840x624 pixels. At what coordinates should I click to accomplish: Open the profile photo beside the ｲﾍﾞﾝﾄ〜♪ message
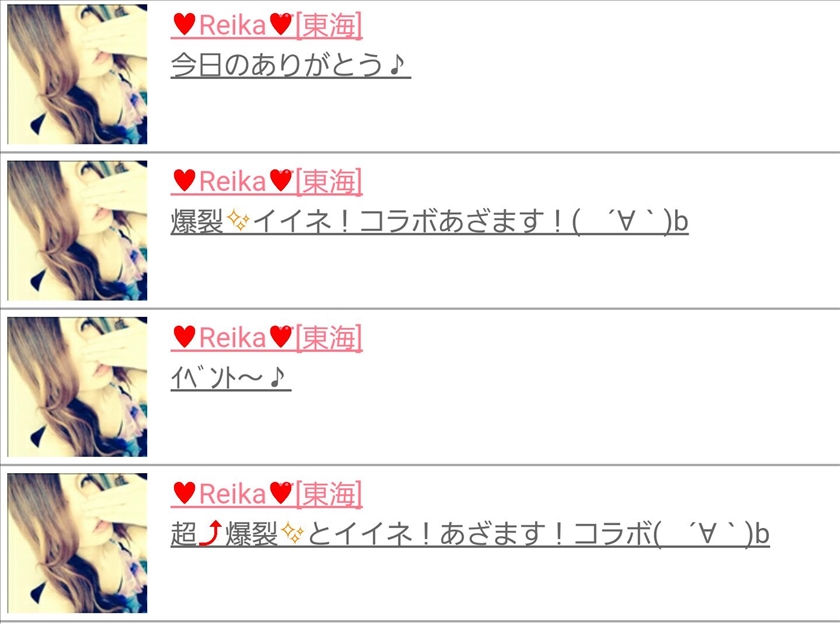coord(77,387)
